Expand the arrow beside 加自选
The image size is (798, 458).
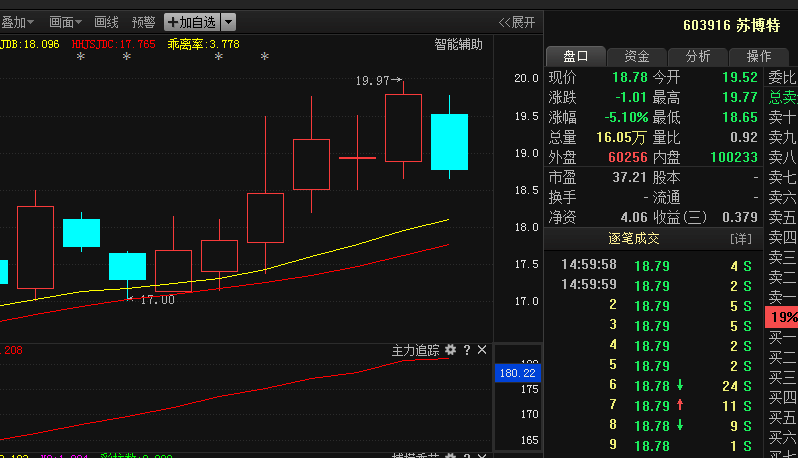tap(229, 22)
